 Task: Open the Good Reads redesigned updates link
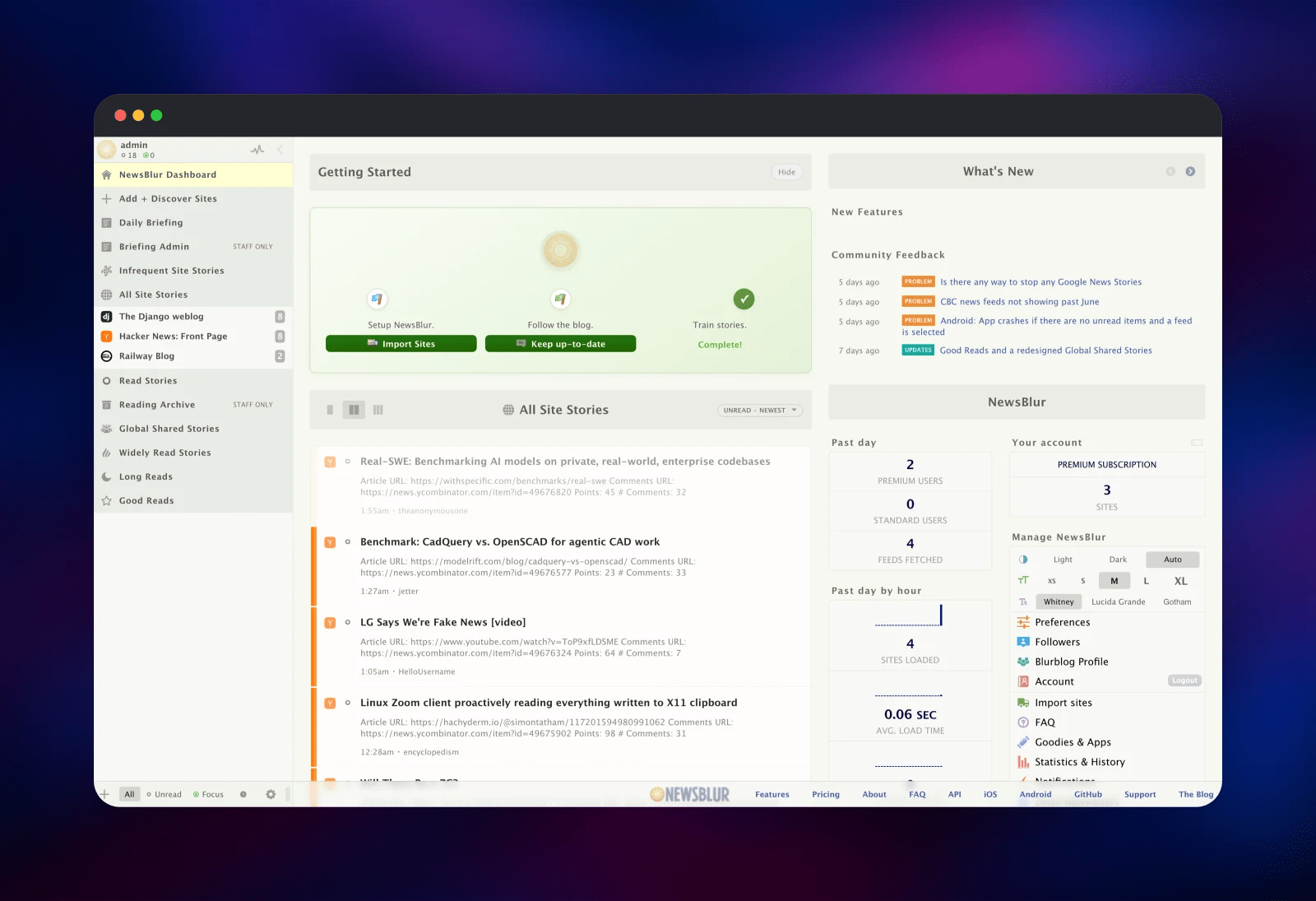(x=1046, y=351)
